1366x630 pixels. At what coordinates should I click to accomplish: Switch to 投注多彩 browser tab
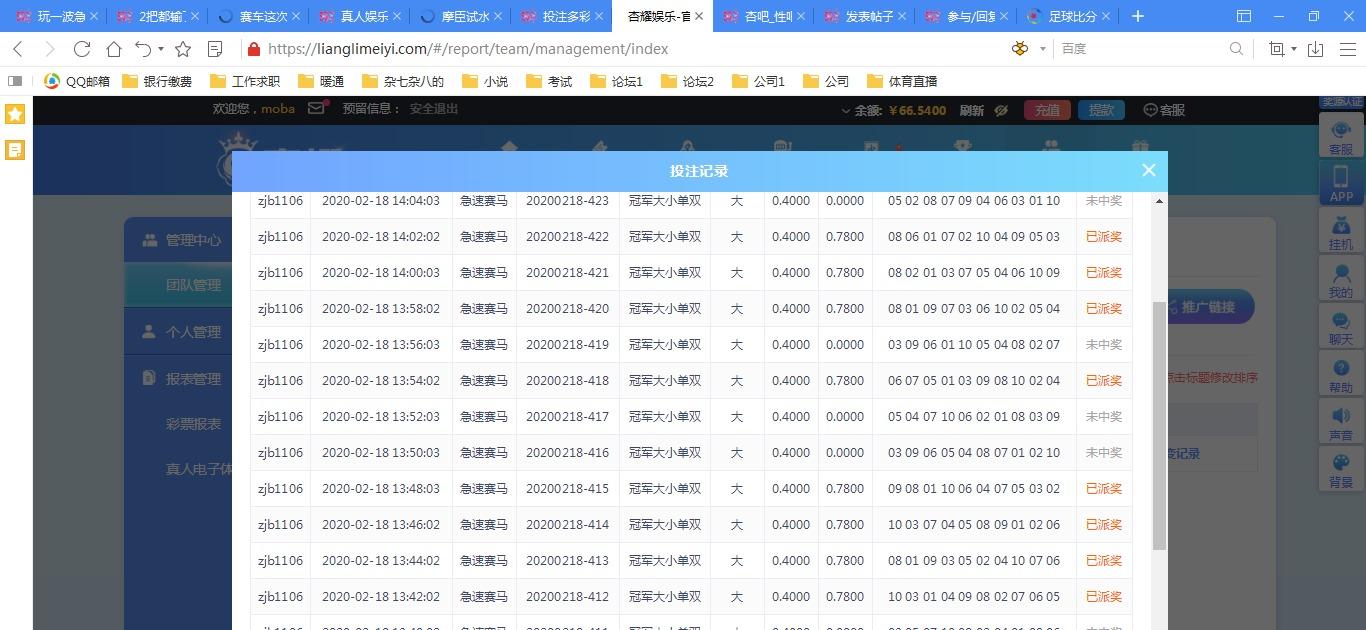pos(560,16)
